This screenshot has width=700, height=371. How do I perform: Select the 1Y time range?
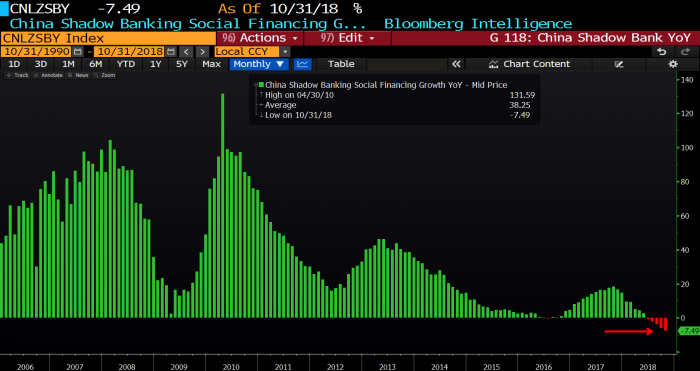tap(155, 64)
